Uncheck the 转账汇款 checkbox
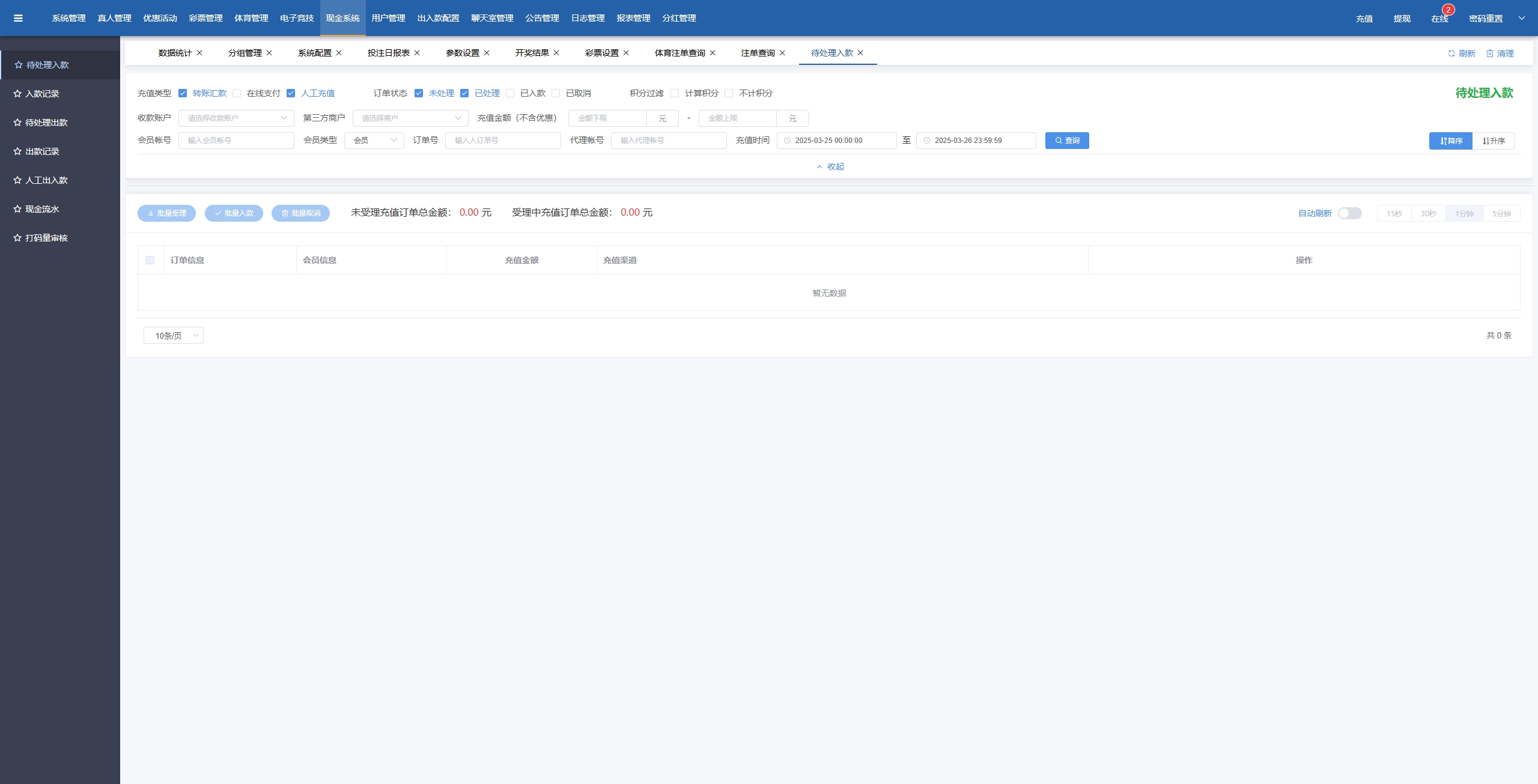The image size is (1538, 784). [183, 93]
